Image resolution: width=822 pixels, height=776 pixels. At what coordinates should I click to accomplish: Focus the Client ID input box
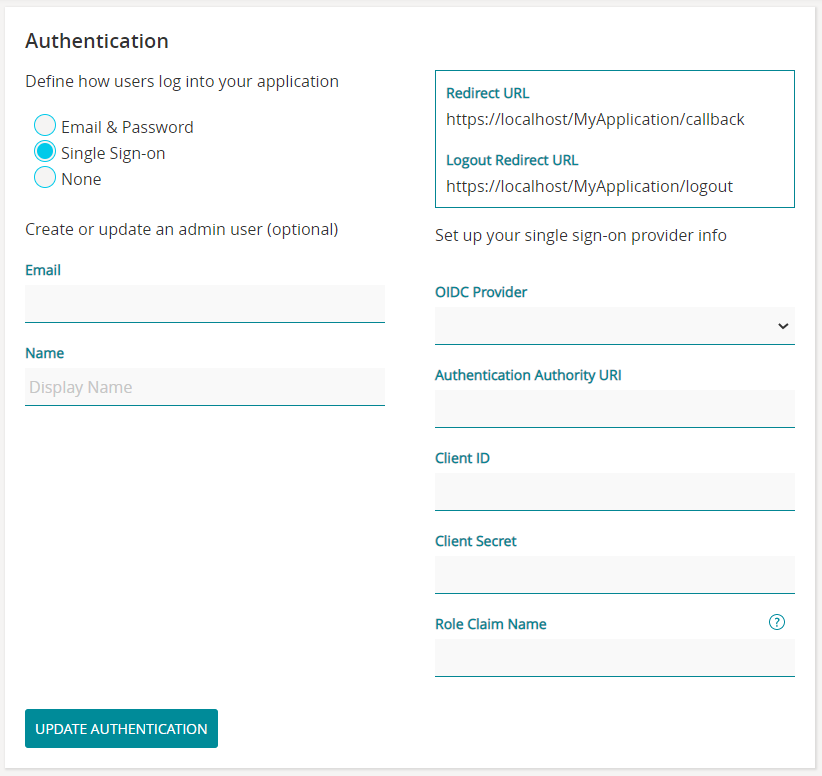point(614,492)
